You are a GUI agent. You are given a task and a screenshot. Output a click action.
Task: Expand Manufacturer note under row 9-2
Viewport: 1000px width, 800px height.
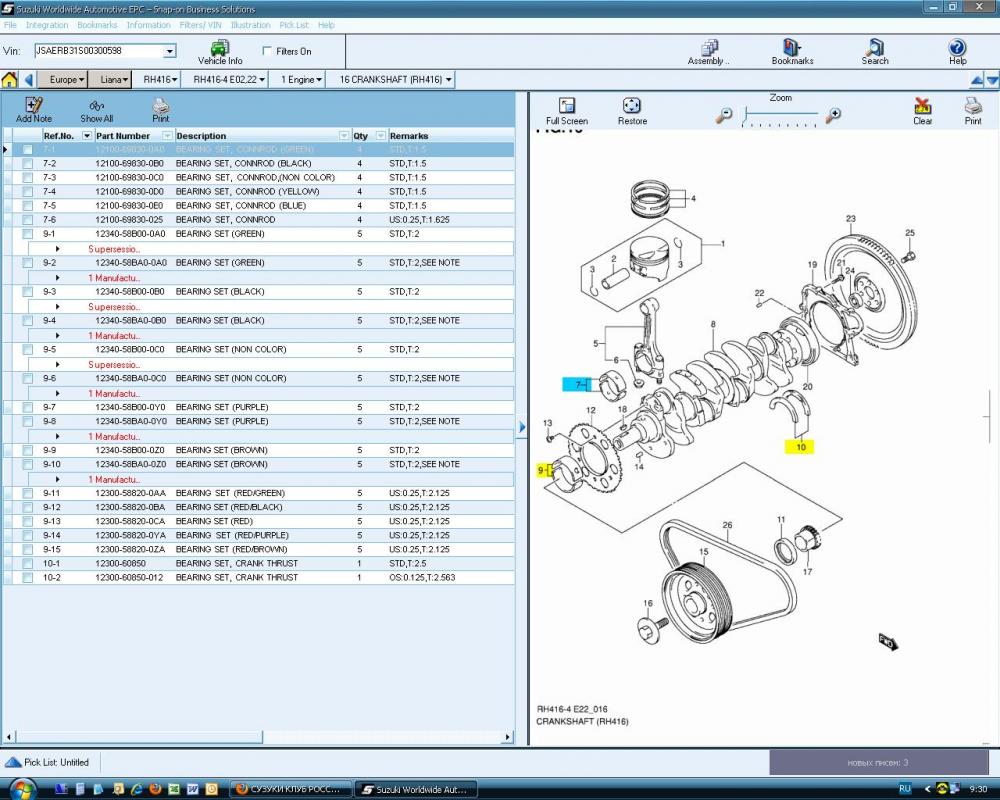(57, 278)
